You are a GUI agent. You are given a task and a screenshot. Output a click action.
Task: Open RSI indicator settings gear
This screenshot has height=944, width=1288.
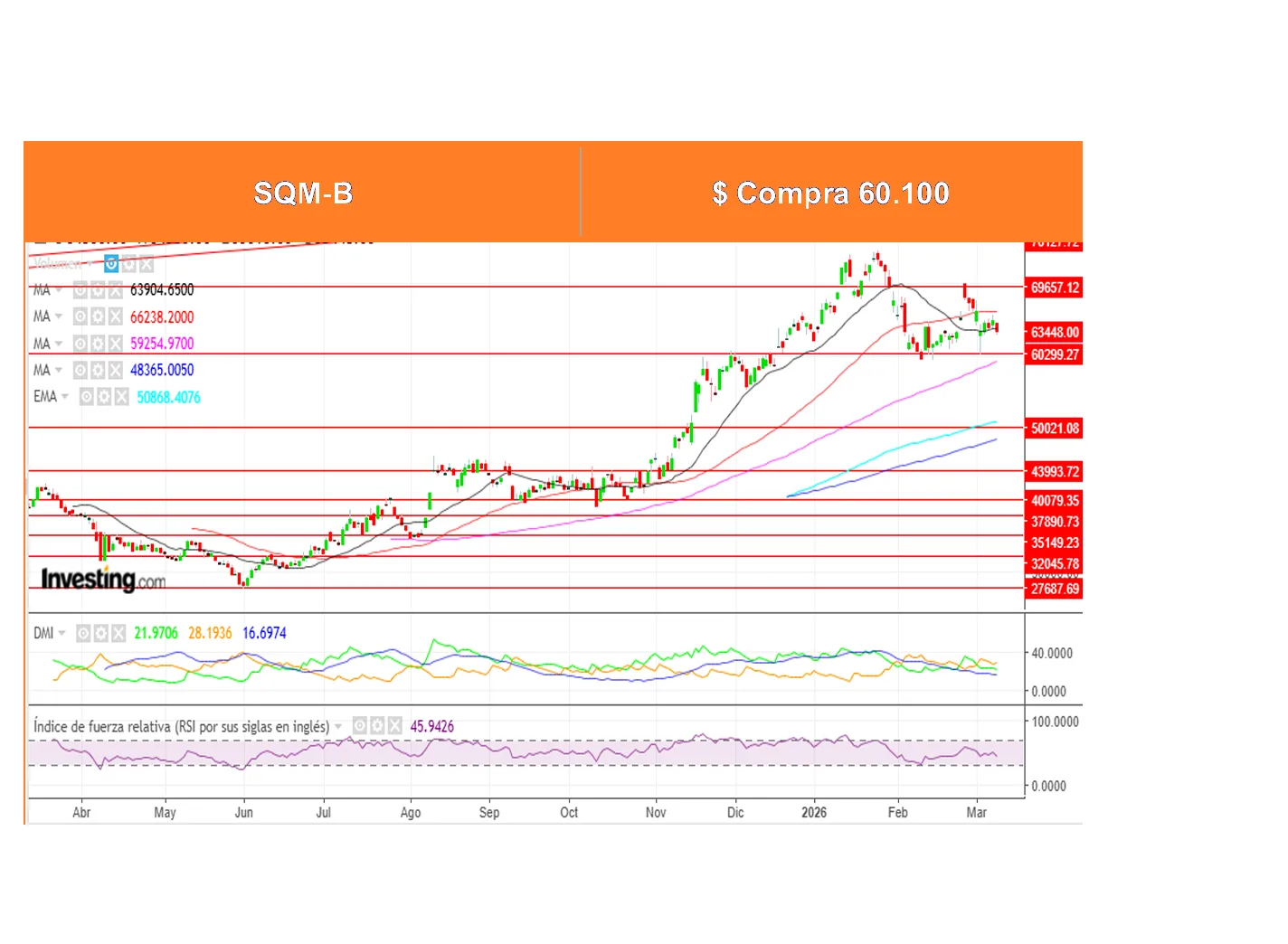click(377, 726)
